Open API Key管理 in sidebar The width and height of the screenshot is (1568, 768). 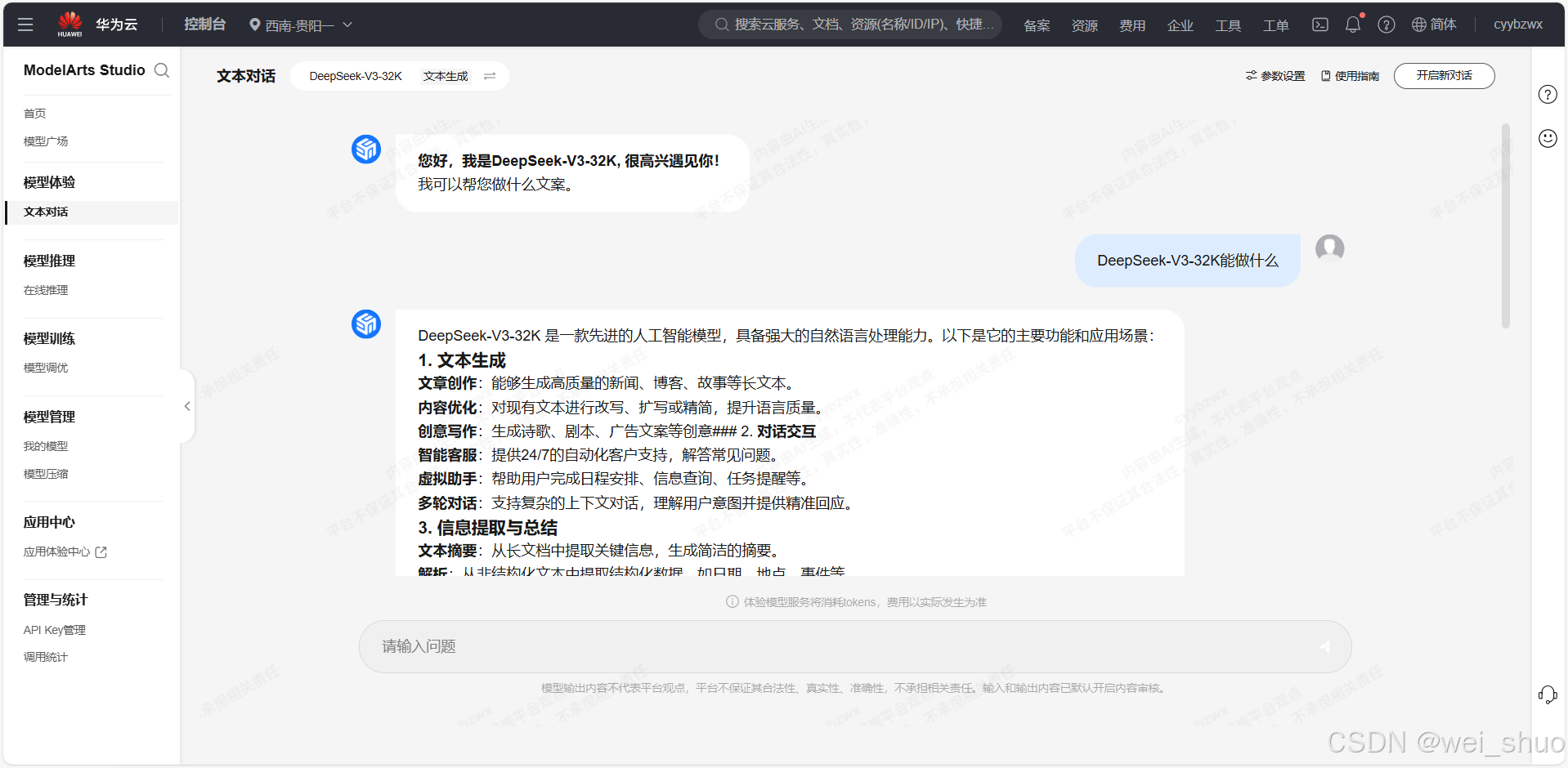55,630
